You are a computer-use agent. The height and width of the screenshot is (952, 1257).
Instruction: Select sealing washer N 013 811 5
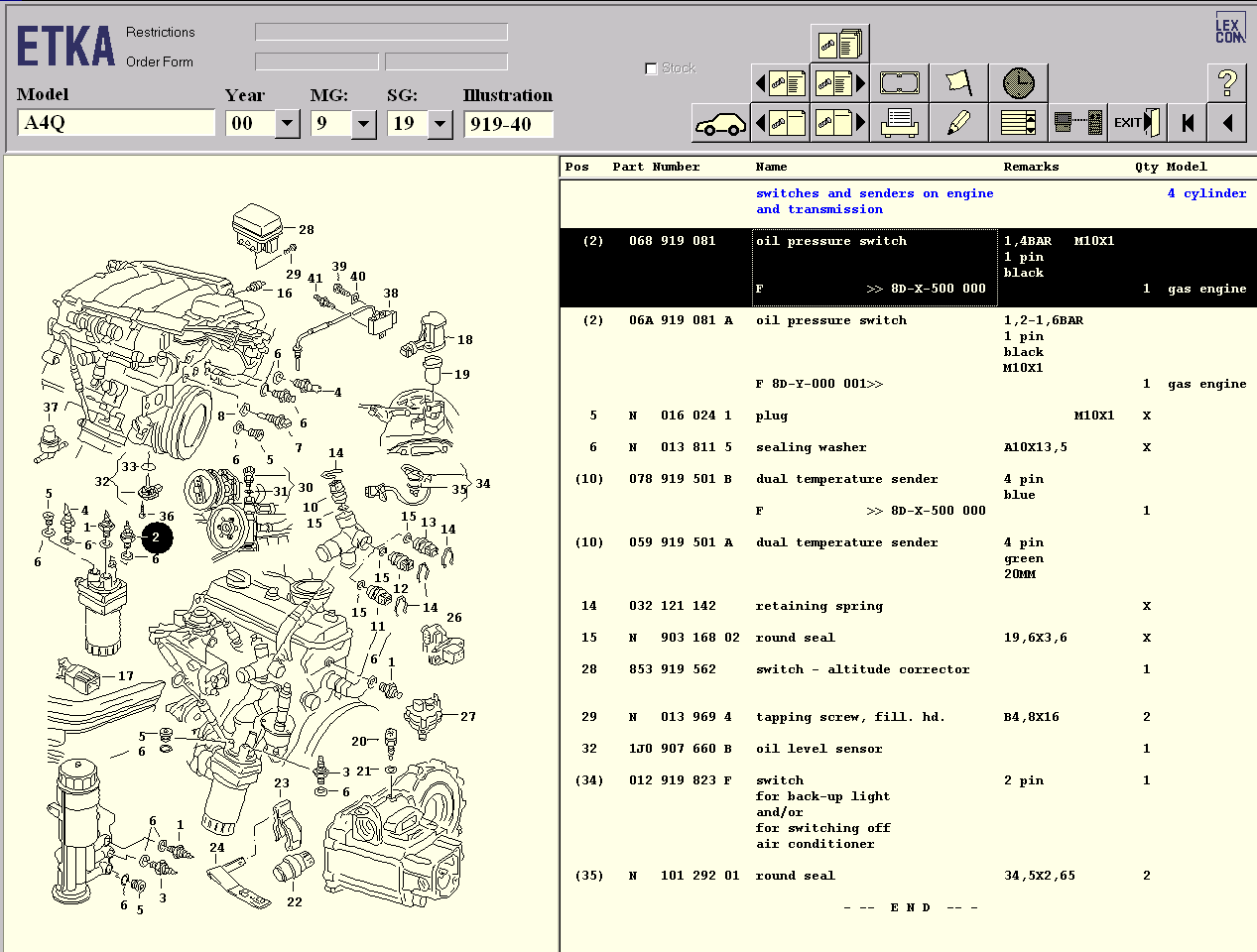[x=908, y=447]
